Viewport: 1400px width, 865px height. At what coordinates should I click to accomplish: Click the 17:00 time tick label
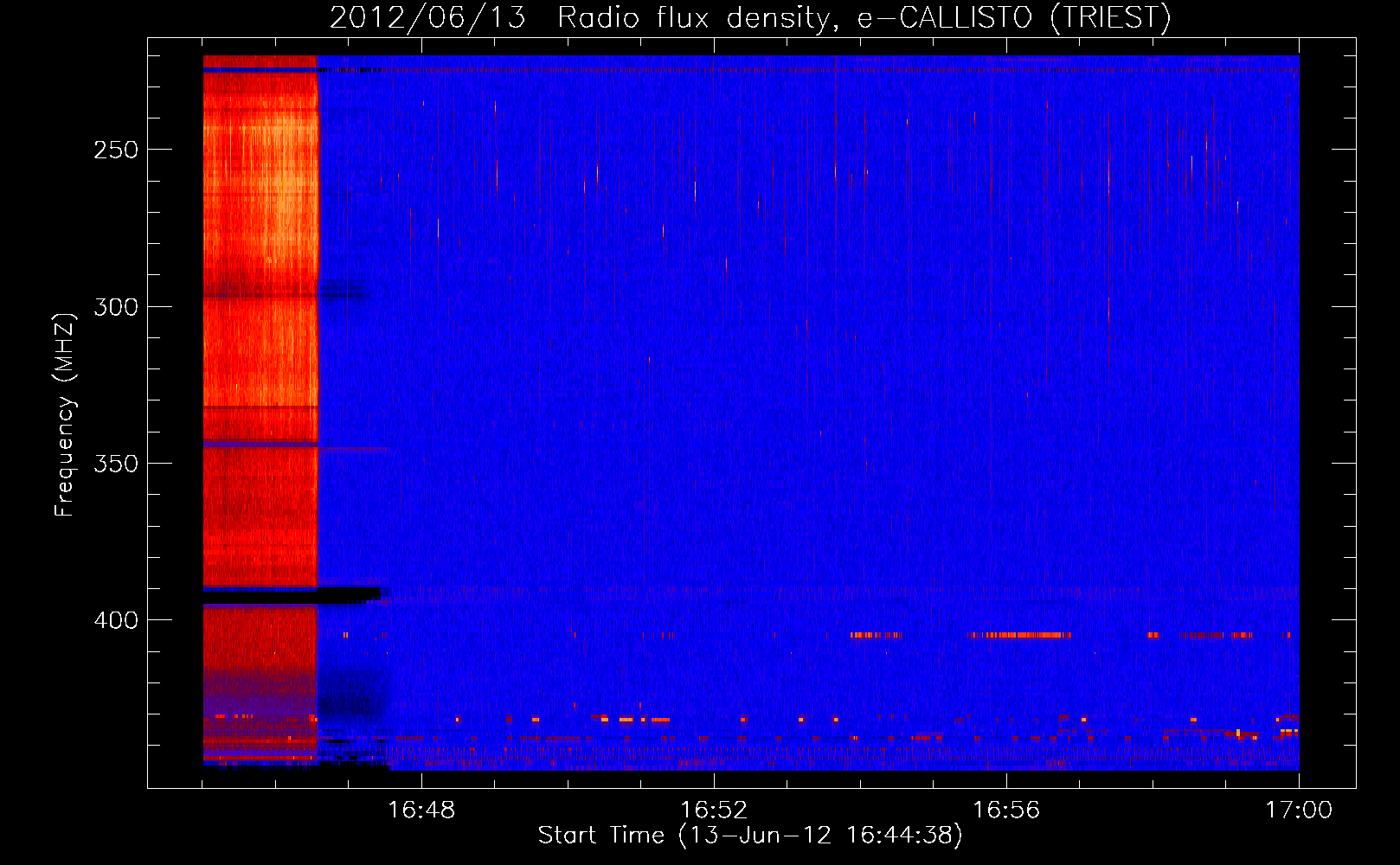tap(1299, 810)
